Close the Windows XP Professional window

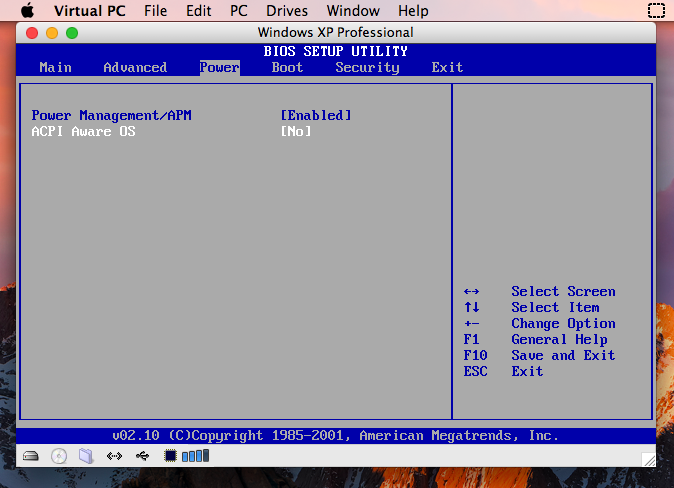(32, 33)
